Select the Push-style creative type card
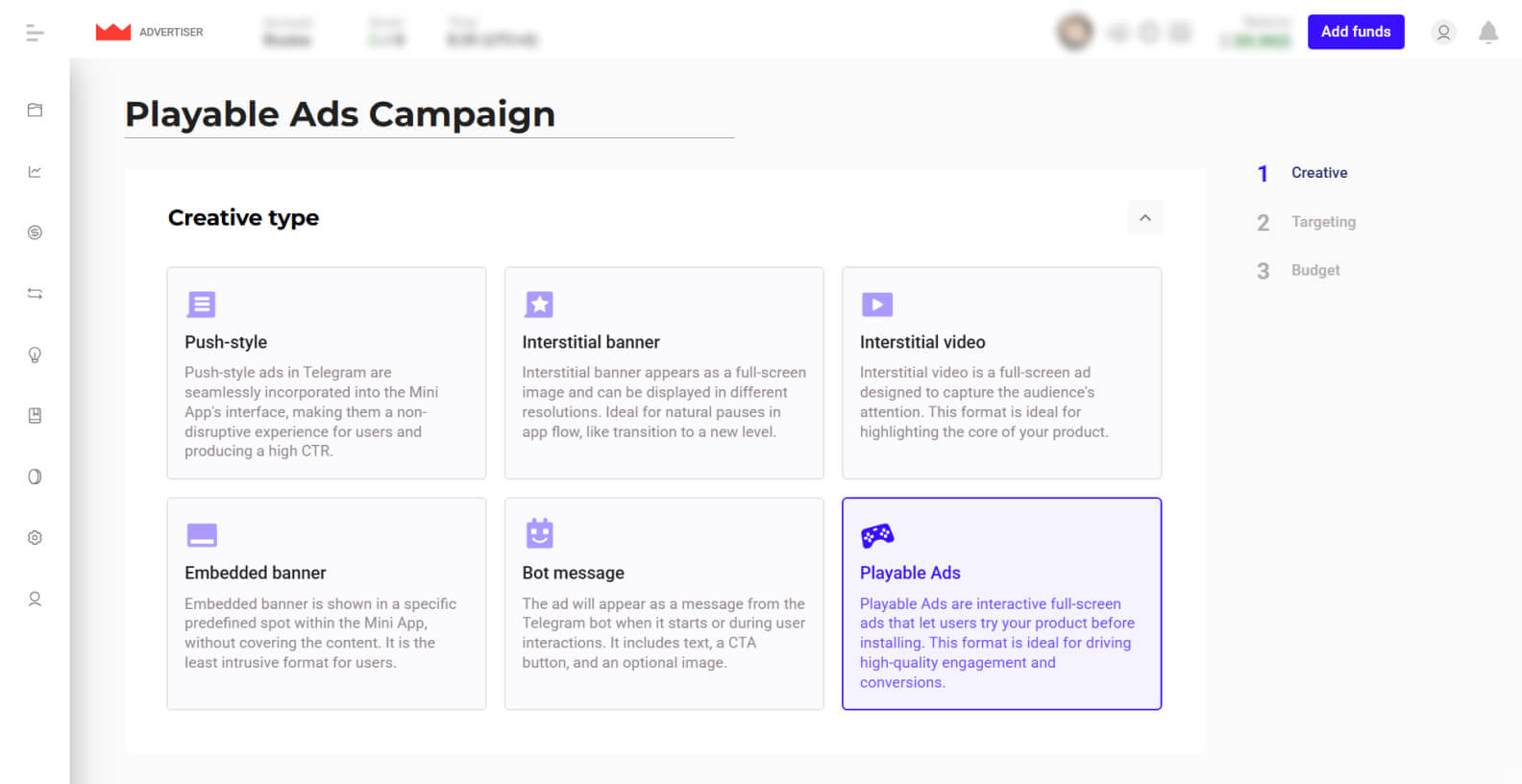This screenshot has height=784, width=1522. point(327,373)
